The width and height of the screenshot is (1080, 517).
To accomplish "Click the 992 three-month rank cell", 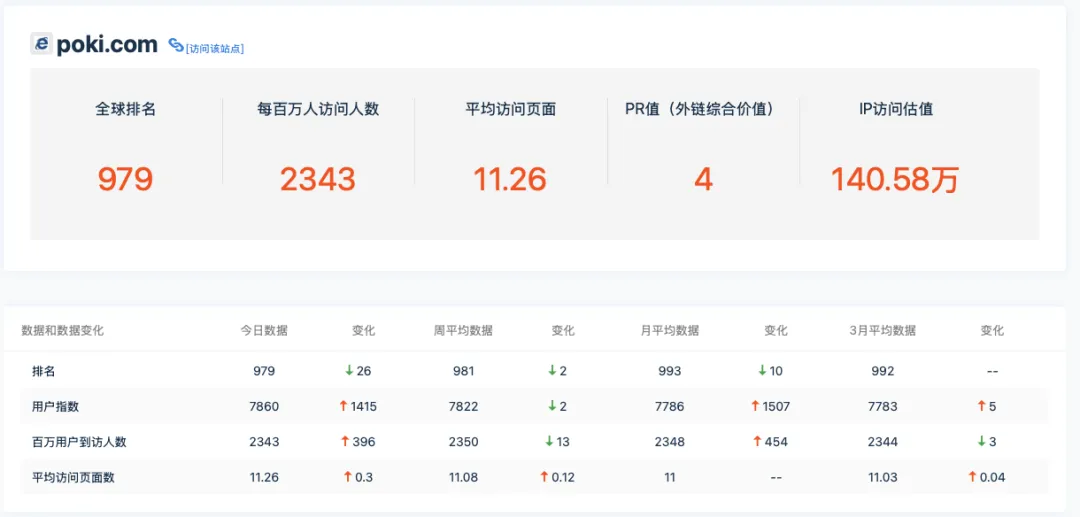I will 883,371.
